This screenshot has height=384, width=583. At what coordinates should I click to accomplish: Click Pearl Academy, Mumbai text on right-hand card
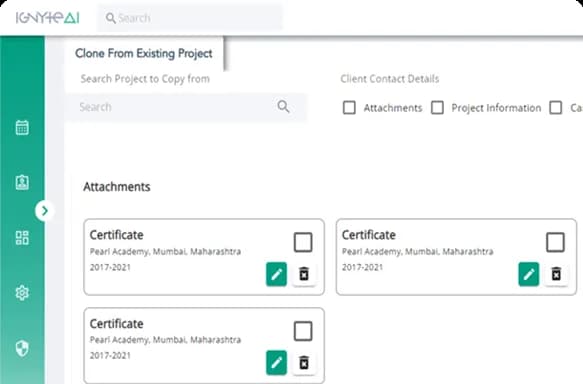[417, 252]
